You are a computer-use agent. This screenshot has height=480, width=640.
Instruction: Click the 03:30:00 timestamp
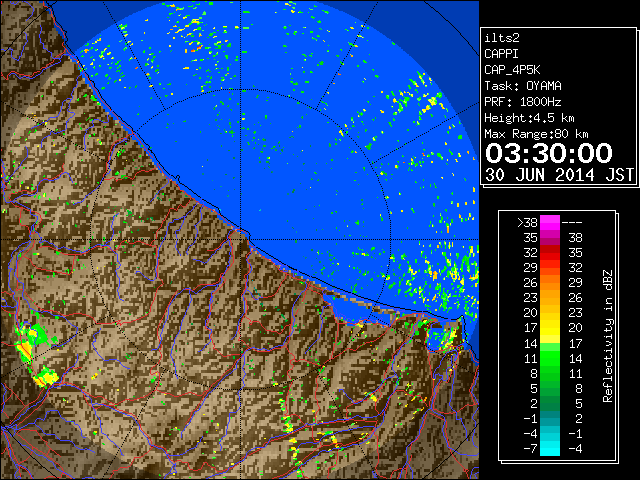(x=549, y=153)
